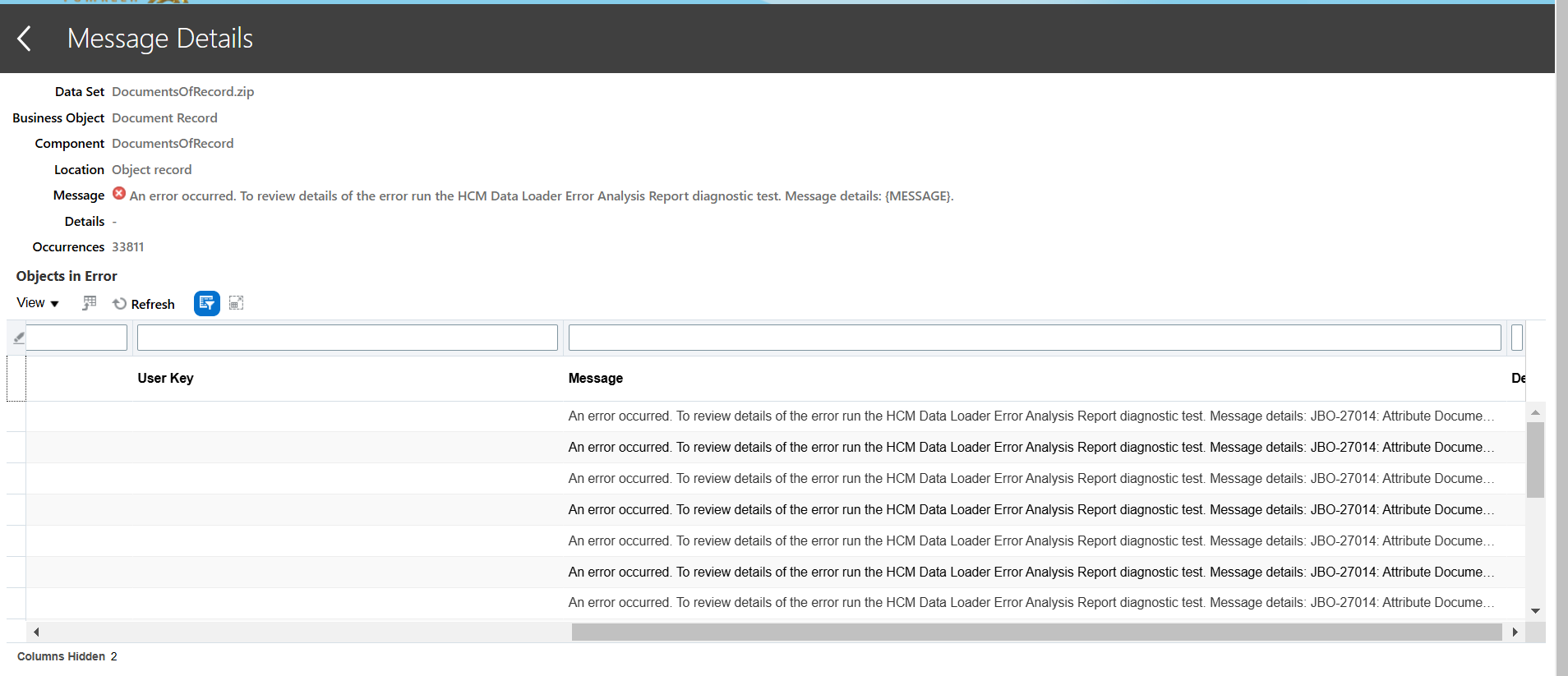
Task: Go back using the header arrow
Action: point(25,38)
